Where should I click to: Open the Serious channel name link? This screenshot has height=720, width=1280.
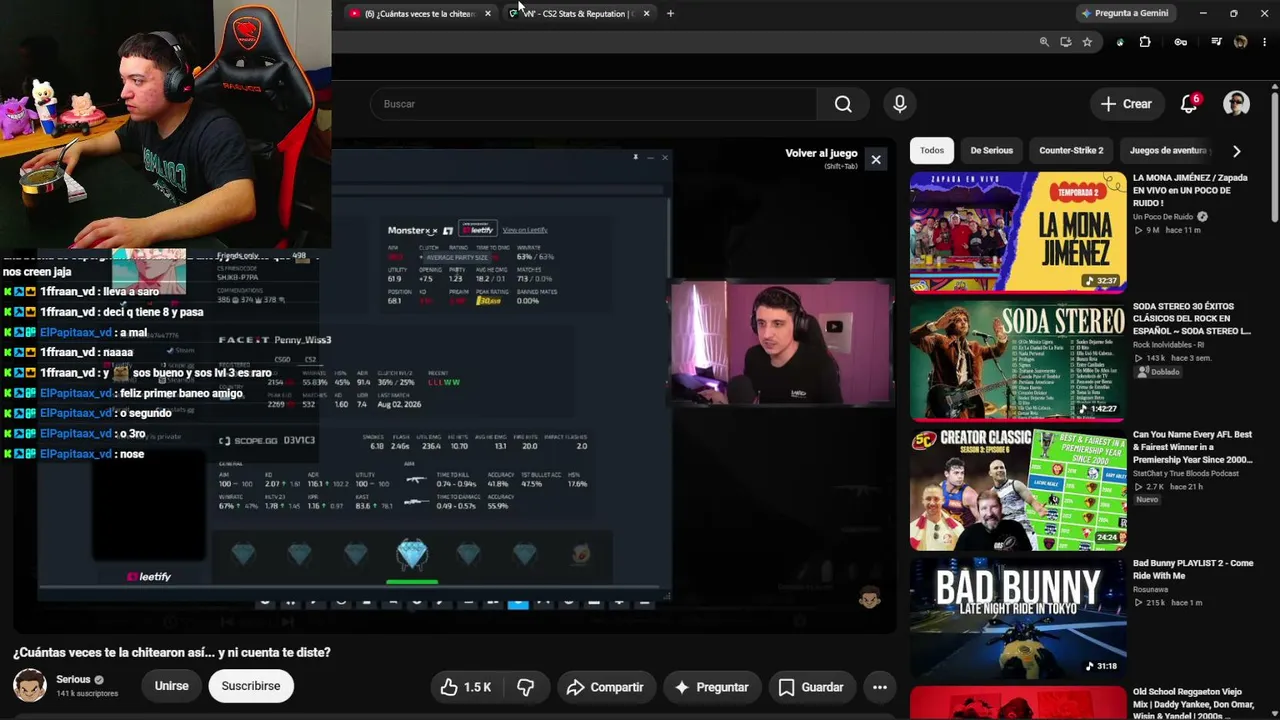73,680
